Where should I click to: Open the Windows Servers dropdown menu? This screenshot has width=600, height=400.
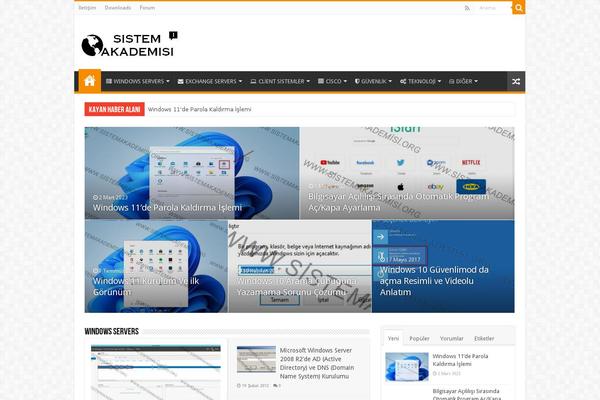point(138,81)
